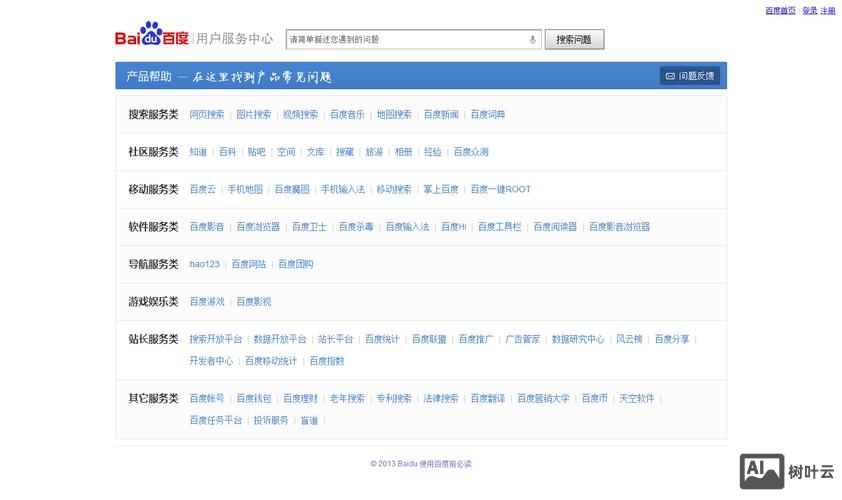Open 百度魔图 link
This screenshot has height=500, width=842.
click(x=292, y=189)
